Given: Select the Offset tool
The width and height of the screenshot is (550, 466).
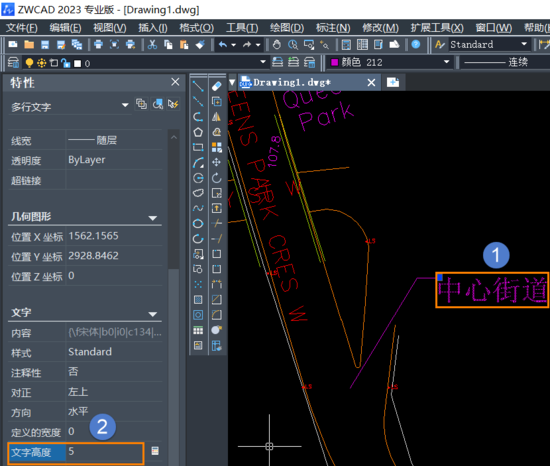Looking at the screenshot, I should coord(217,132).
